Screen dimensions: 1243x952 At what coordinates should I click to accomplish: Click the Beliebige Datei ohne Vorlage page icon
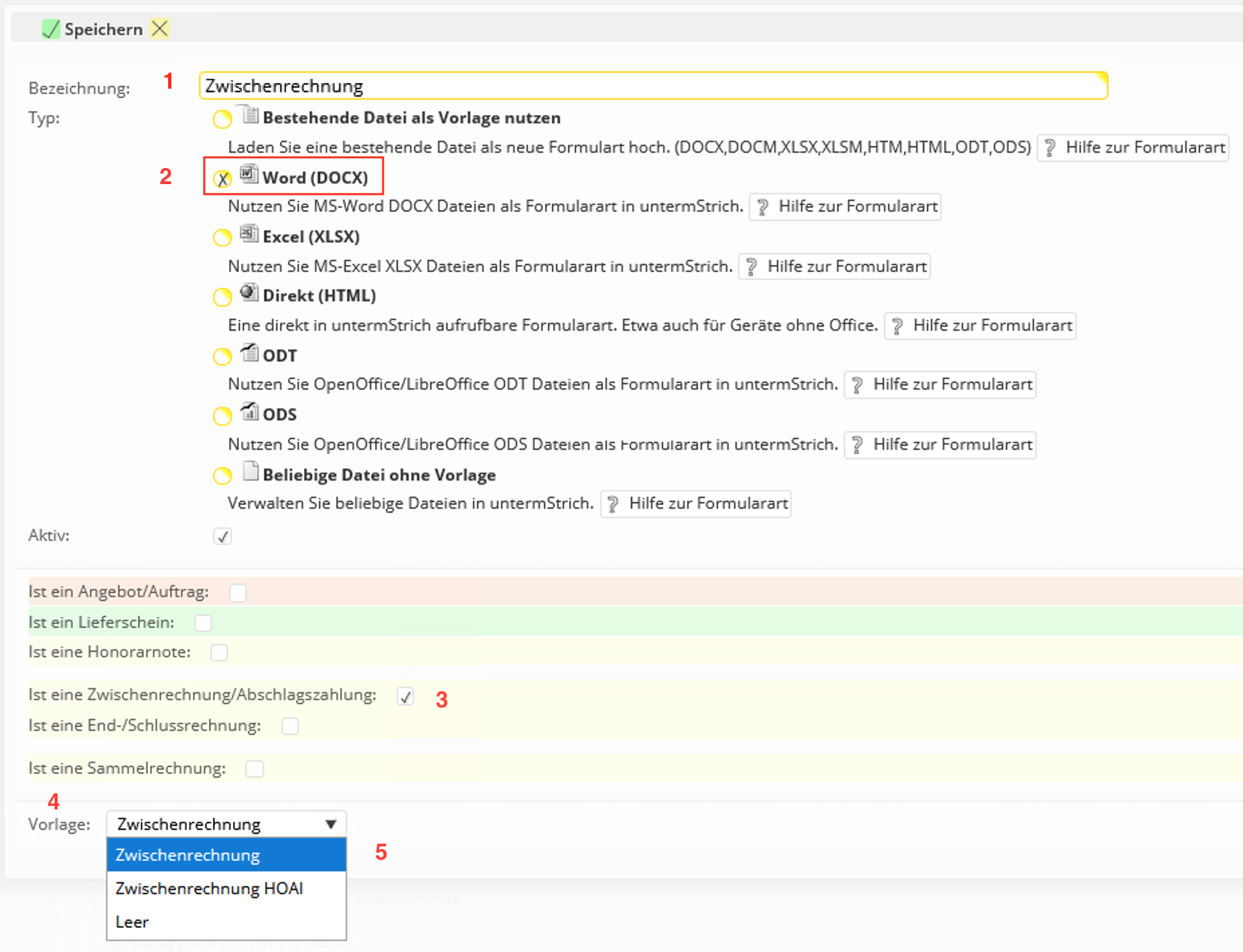(250, 472)
